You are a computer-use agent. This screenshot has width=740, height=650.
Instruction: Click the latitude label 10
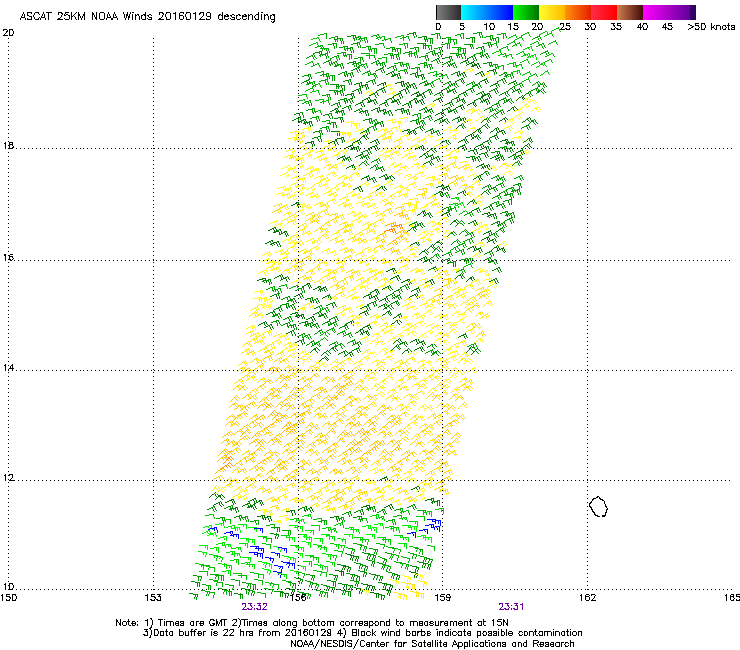(8, 587)
